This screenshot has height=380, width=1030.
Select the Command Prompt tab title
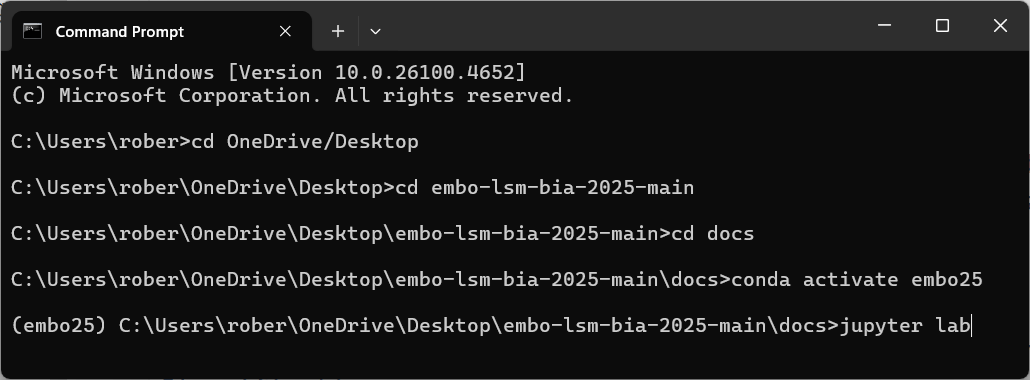120,32
